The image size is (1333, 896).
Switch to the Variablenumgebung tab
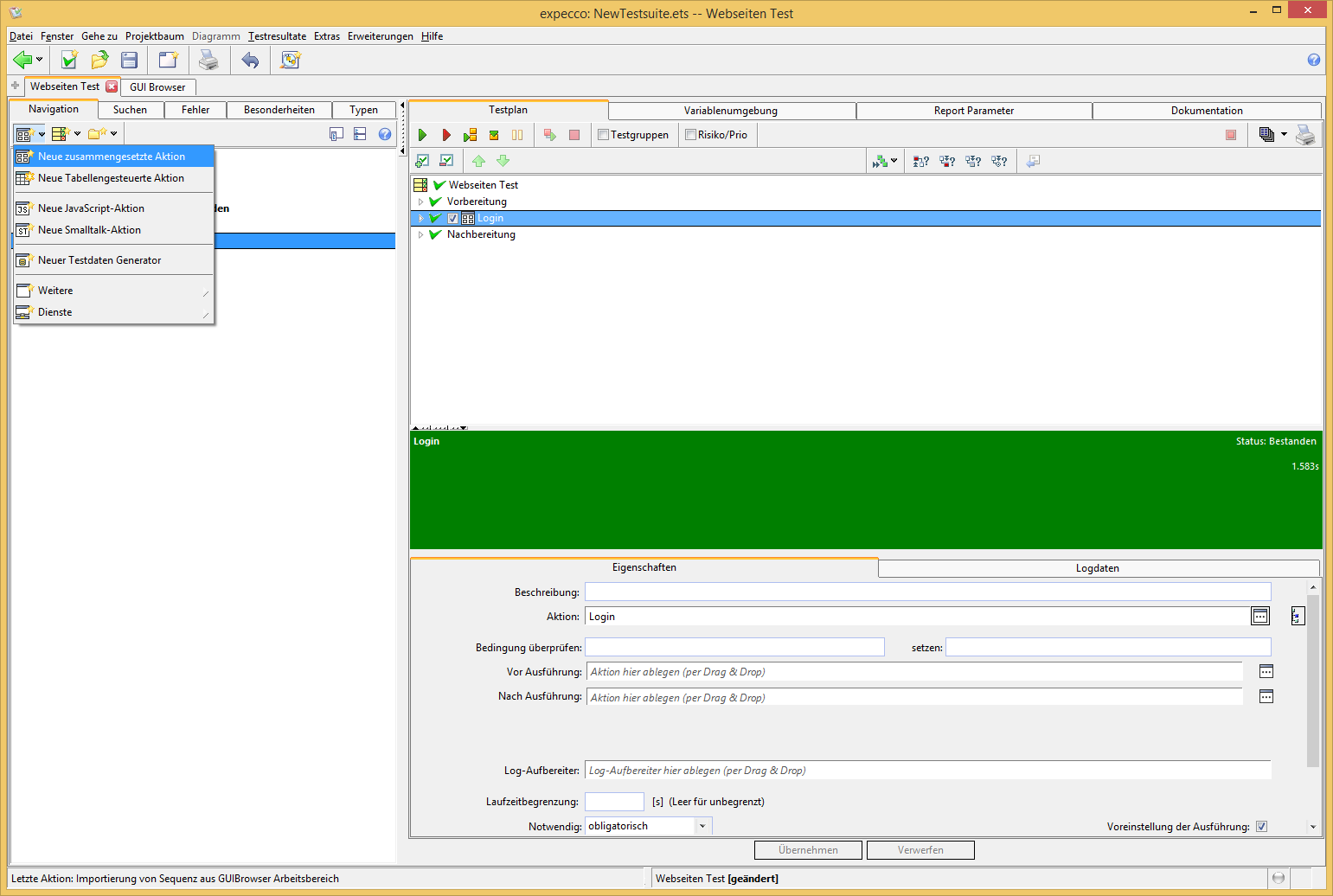point(731,111)
